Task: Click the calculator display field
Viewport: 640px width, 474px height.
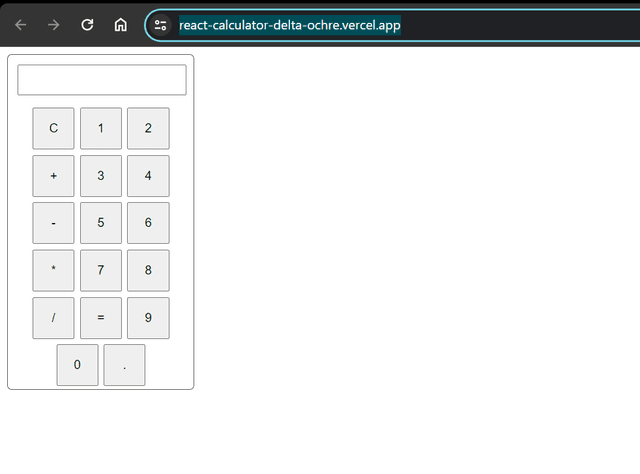Action: pos(102,80)
